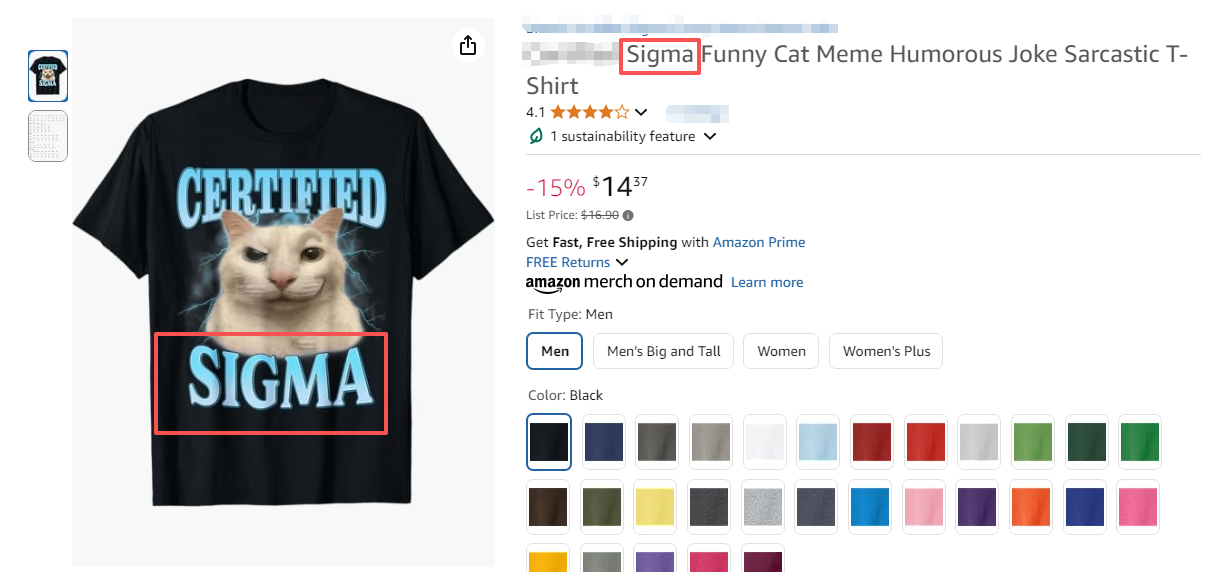Choose the pink color swatch
The image size is (1212, 572).
[924, 508]
